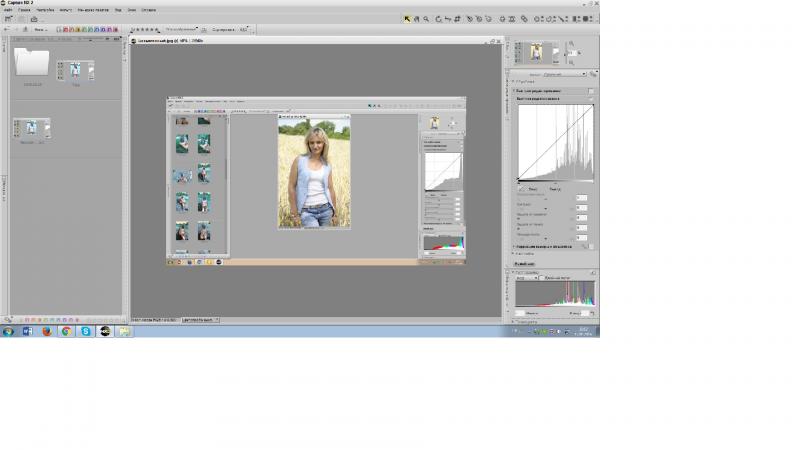Click the zoom-out magnifier below Bird's Eye
Image resolution: width=800 pixels, height=450 pixels.
tap(571, 62)
